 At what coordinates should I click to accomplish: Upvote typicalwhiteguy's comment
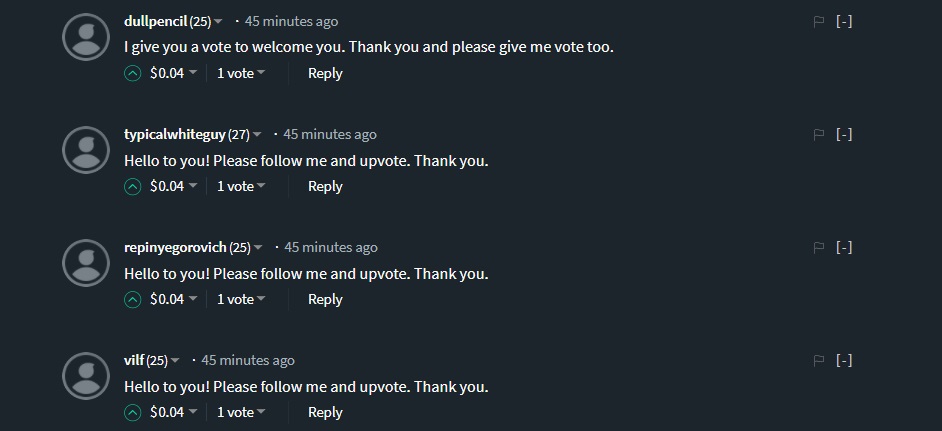tap(132, 186)
